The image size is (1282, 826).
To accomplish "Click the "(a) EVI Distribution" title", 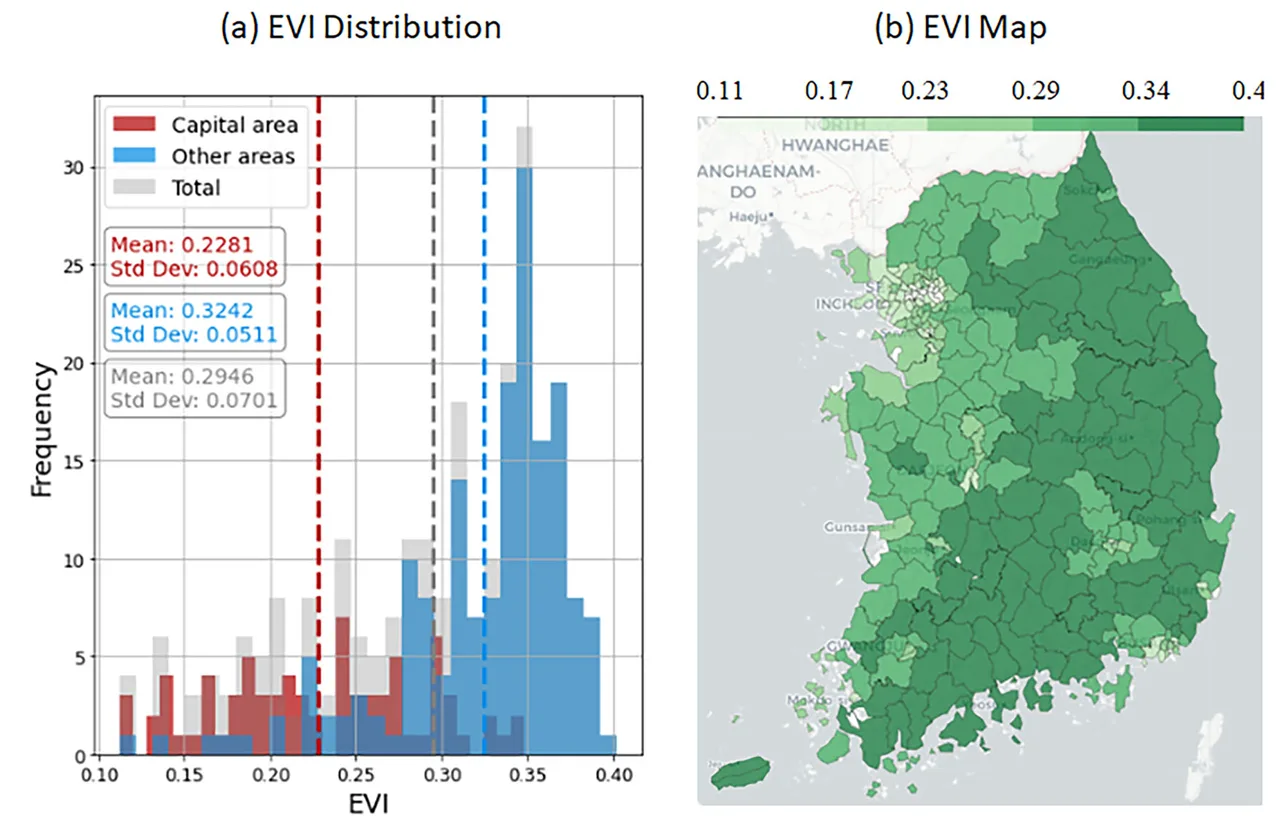I will pyautogui.click(x=360, y=28).
